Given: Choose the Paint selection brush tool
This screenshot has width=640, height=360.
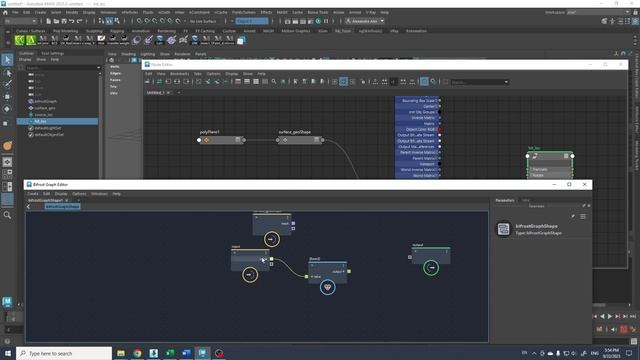Looking at the screenshot, I should [x=7, y=84].
